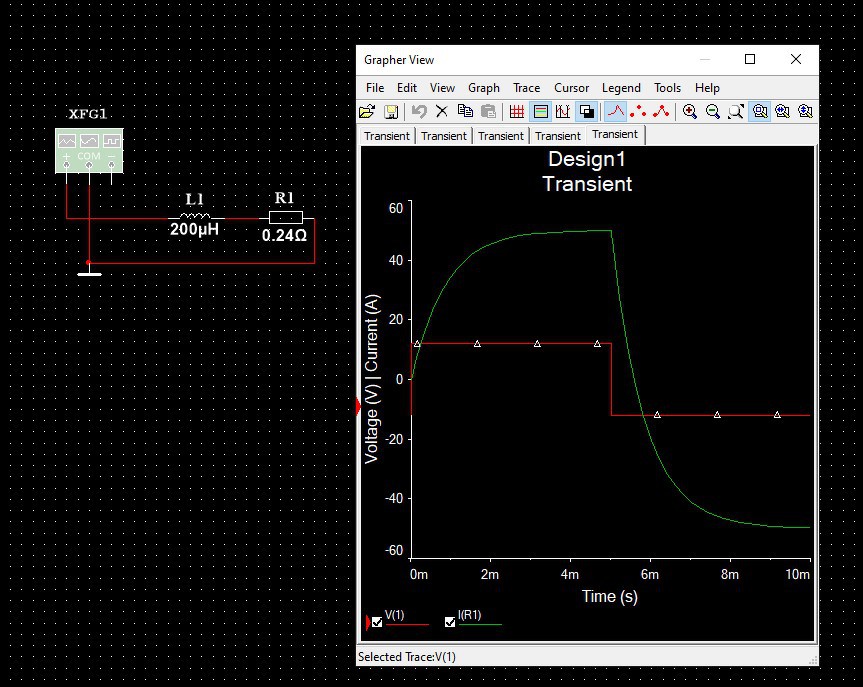Click the 'Voltage (V) | Current (A)' axis label
The height and width of the screenshot is (687, 863).
click(372, 379)
